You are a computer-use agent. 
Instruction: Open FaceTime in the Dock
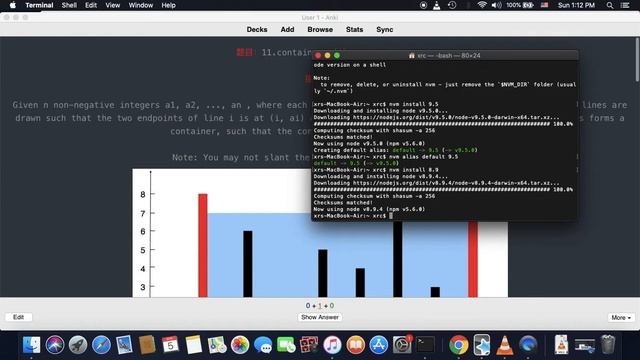coord(286,345)
